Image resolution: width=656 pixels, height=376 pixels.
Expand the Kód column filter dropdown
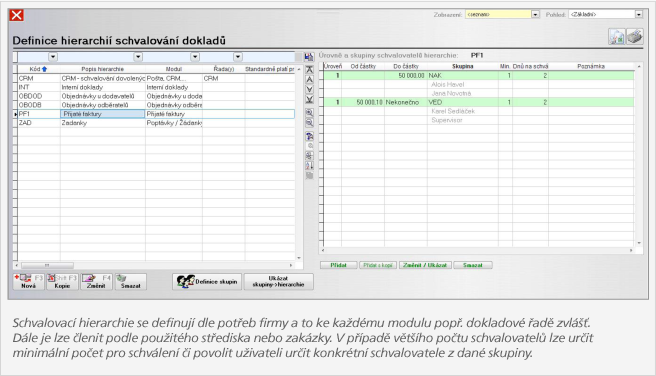click(x=53, y=57)
